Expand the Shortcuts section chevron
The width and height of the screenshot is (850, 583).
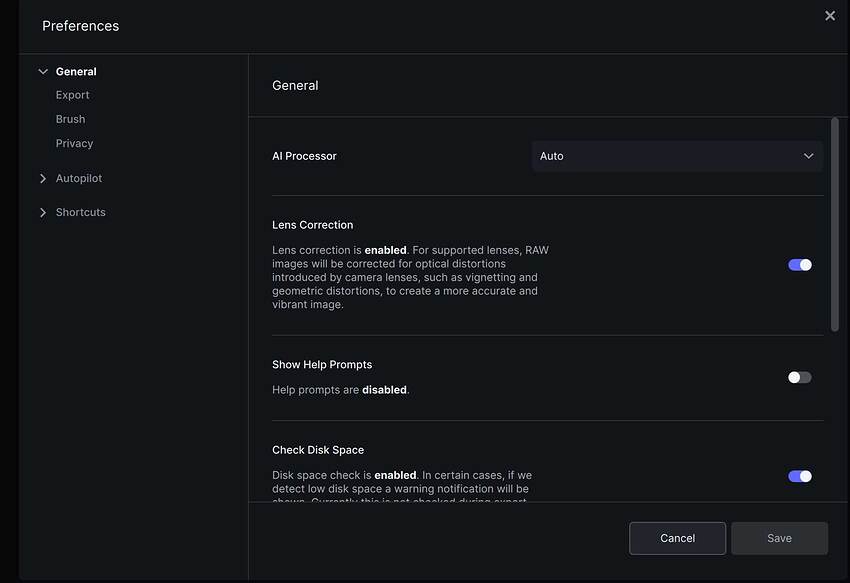pos(43,213)
